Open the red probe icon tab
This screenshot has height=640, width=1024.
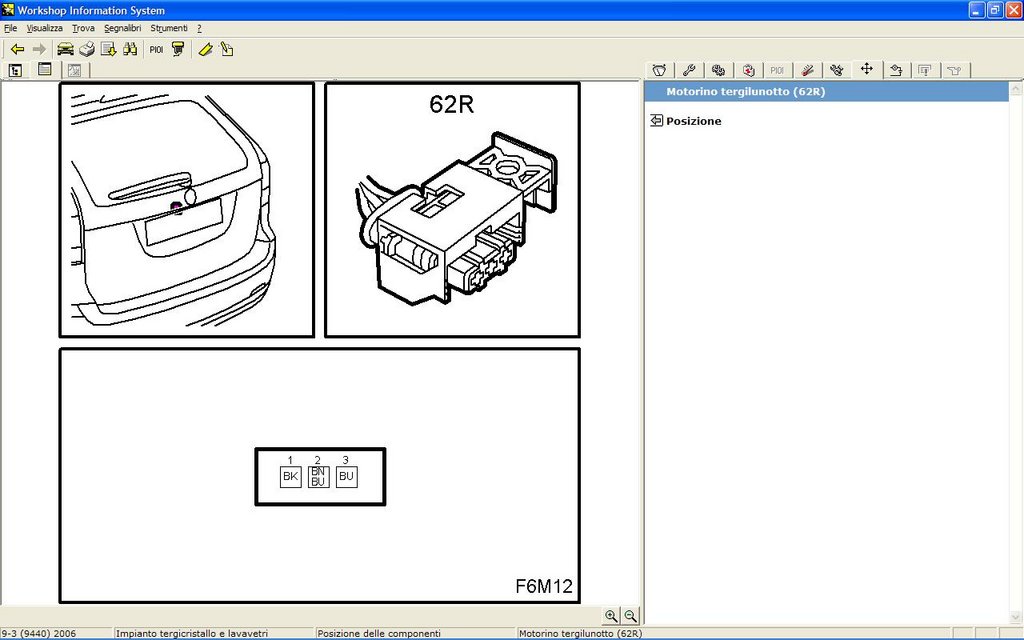point(807,70)
